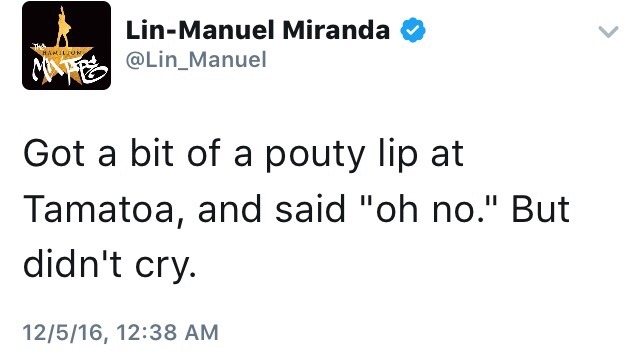
Task: Click the white Mixtape graffiti logo
Action: tap(67, 68)
